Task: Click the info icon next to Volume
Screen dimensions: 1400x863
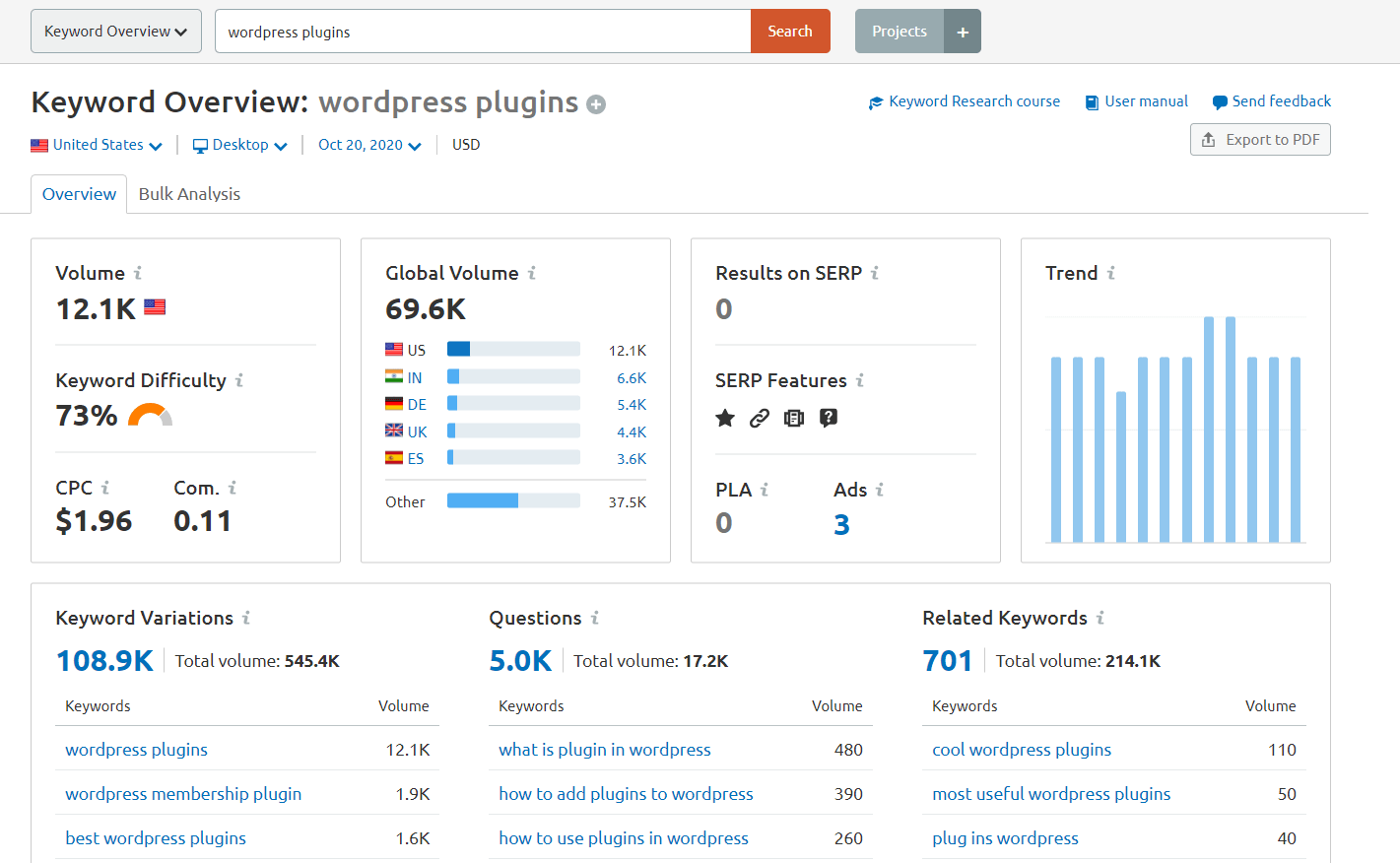Action: (x=138, y=273)
